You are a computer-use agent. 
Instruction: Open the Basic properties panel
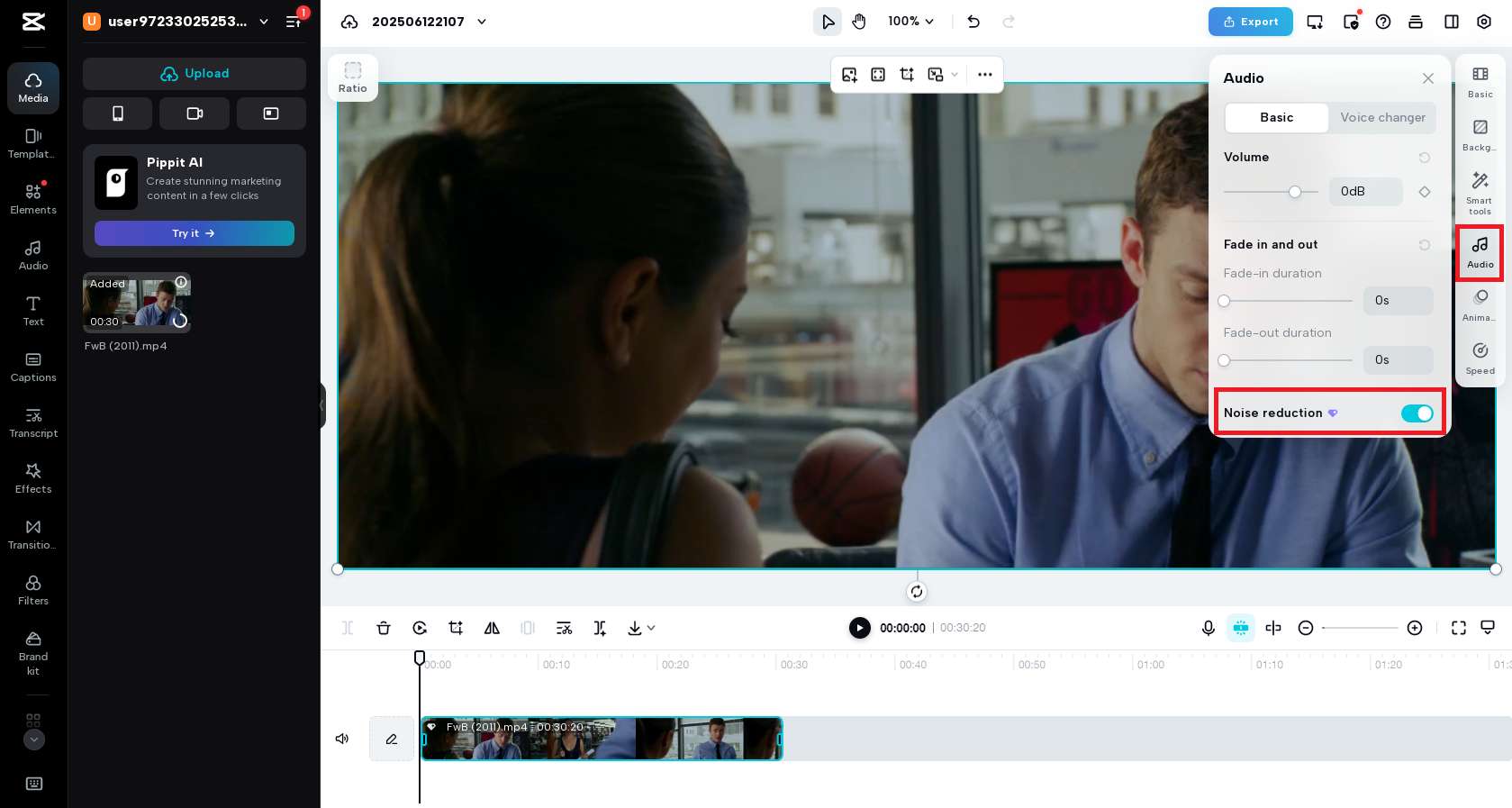point(1480,81)
